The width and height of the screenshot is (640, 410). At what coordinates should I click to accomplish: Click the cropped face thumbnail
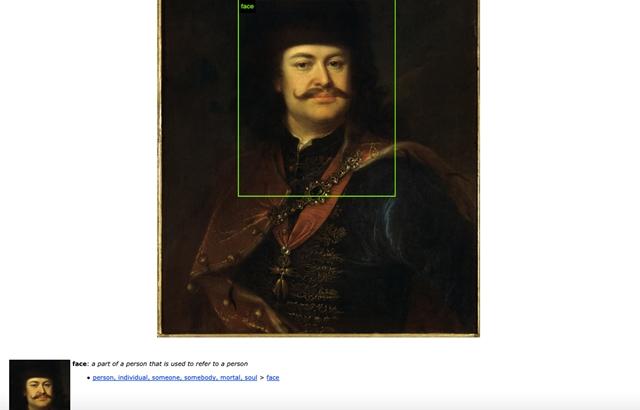click(x=40, y=385)
